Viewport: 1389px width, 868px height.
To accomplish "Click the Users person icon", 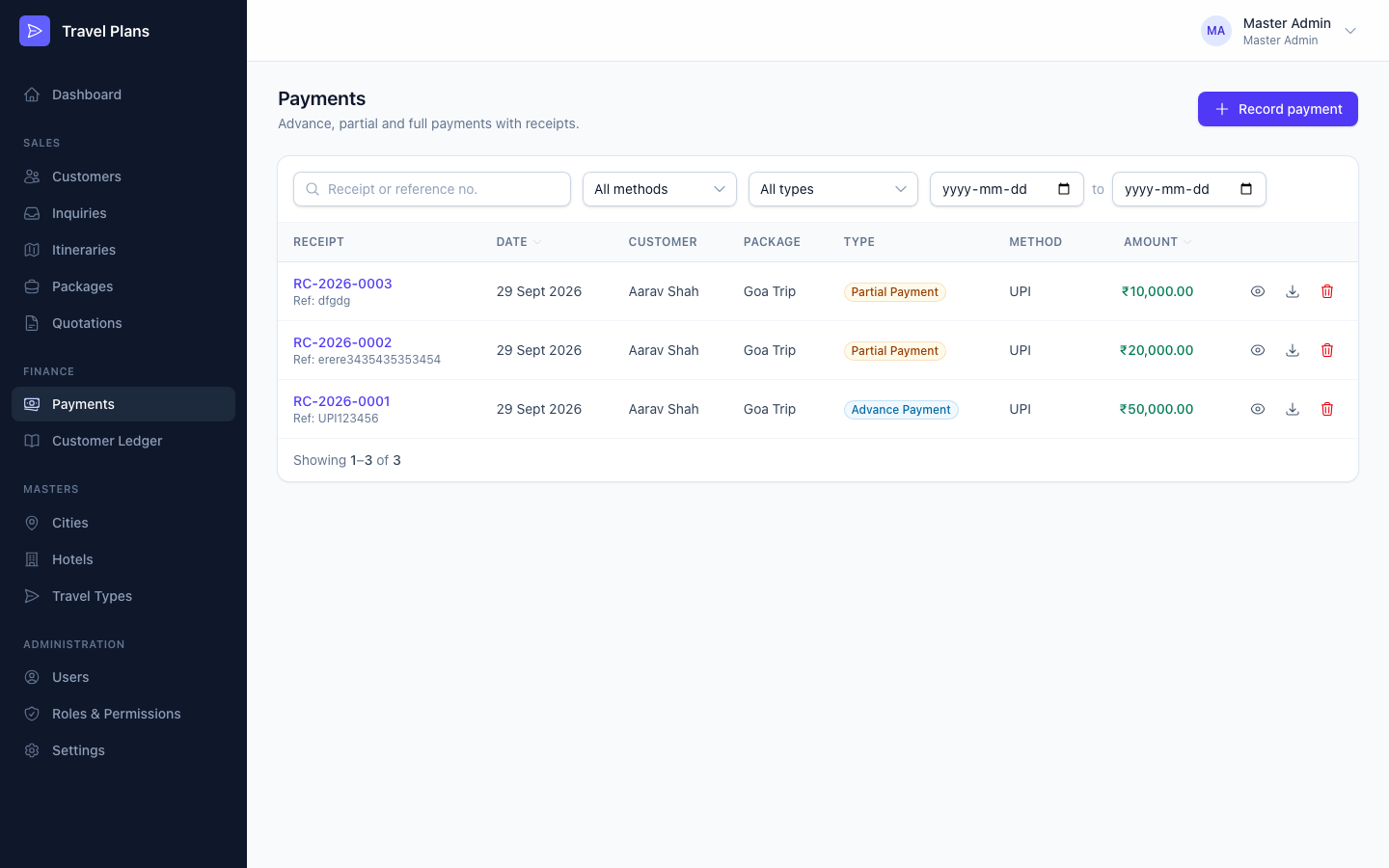I will click(32, 677).
